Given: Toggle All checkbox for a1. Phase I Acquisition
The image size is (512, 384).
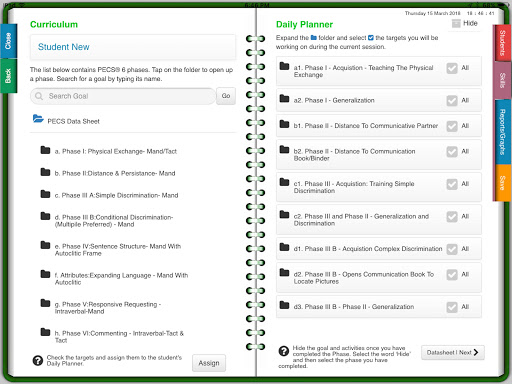Looking at the screenshot, I should (x=452, y=68).
